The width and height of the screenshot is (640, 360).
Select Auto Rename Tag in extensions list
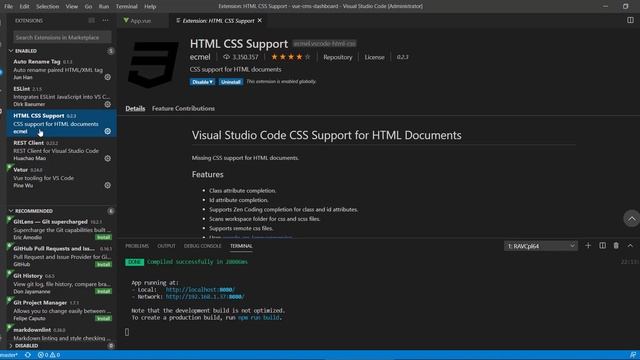pos(61,69)
